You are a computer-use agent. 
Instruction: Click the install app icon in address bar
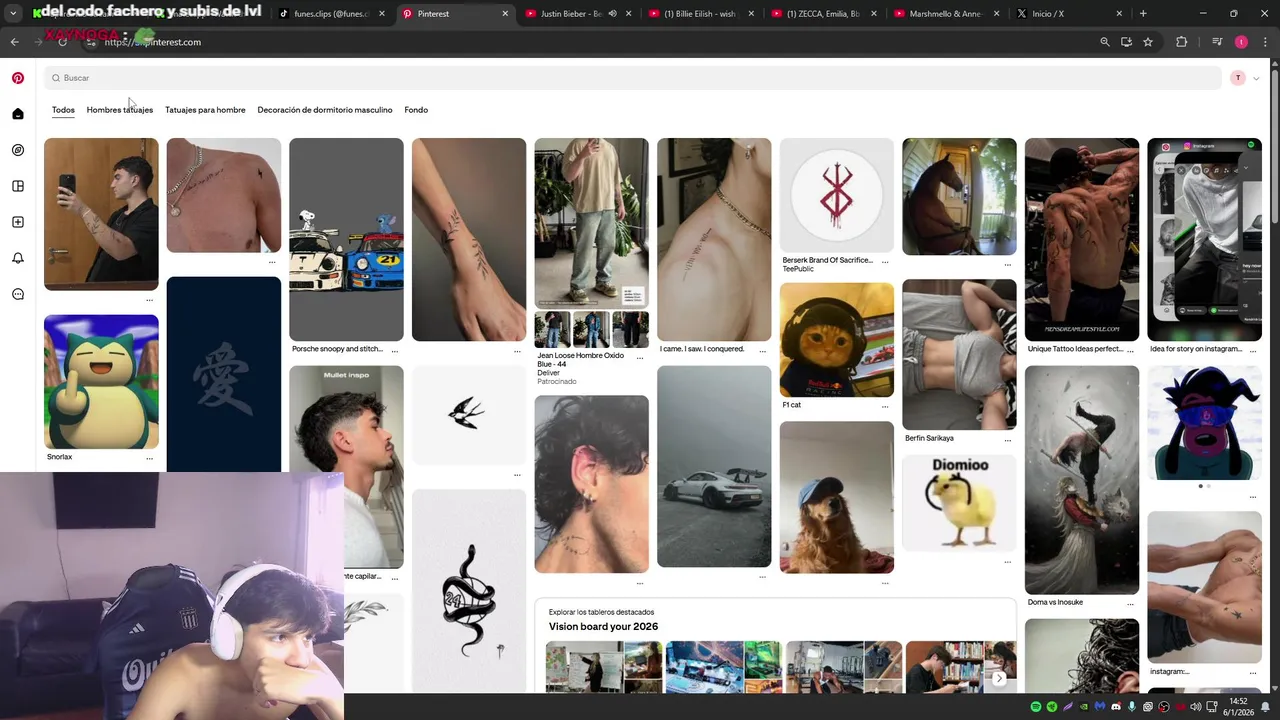(1126, 42)
